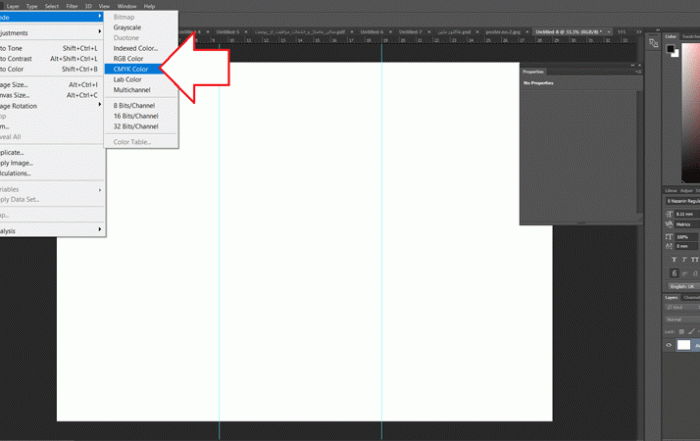Open the Metrics kerning dropdown

[687, 225]
